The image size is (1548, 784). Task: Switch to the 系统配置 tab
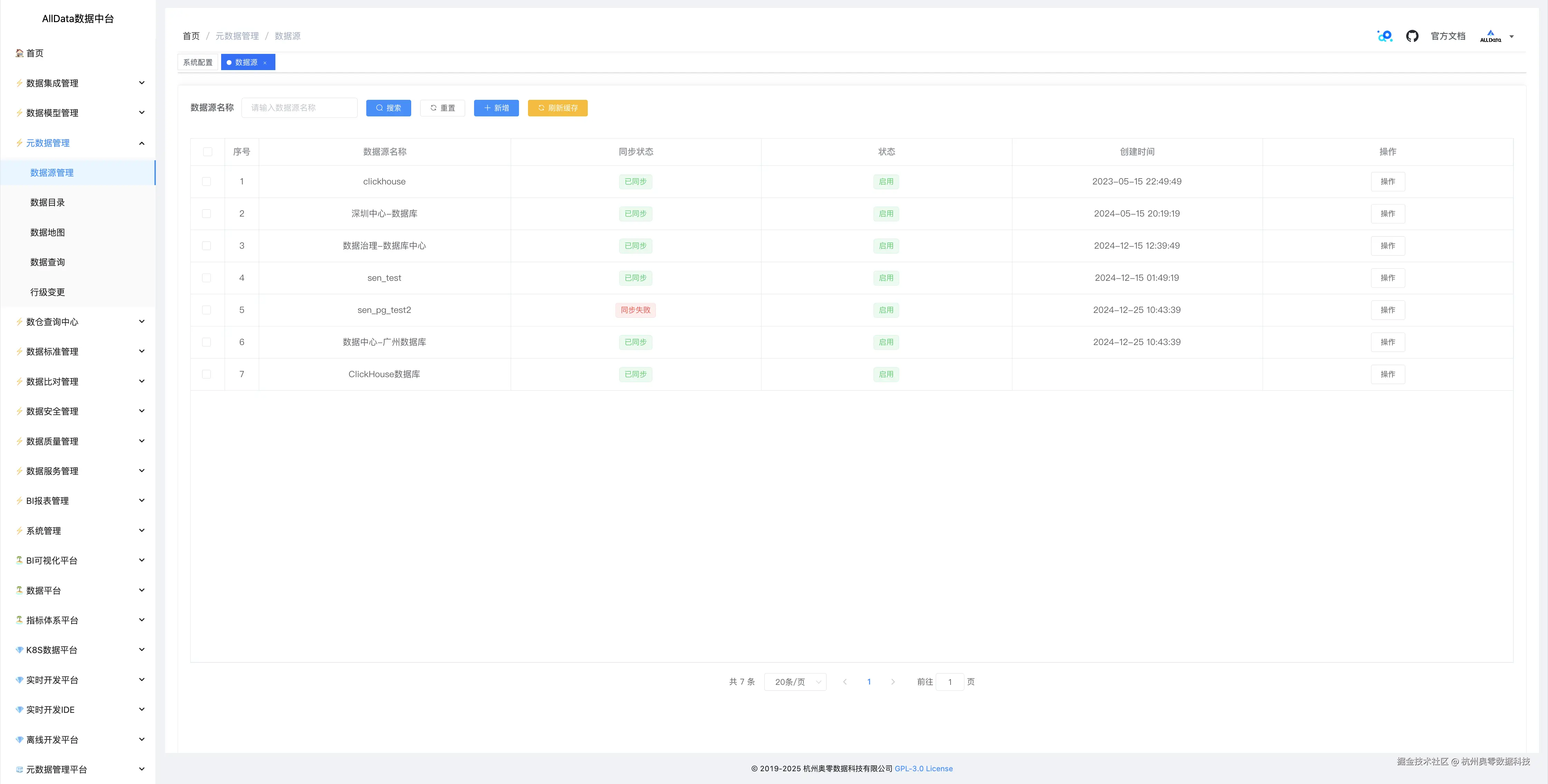[x=198, y=63]
